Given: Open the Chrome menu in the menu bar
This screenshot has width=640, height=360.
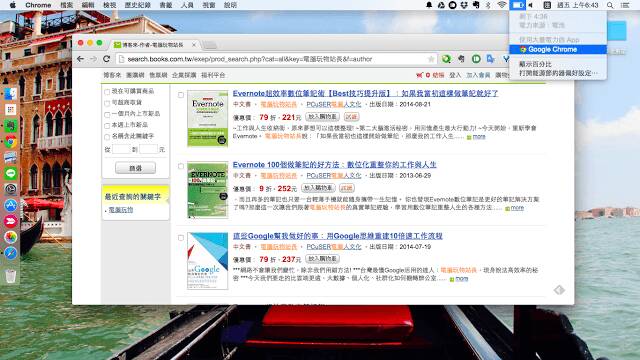Looking at the screenshot, I should [x=38, y=5].
